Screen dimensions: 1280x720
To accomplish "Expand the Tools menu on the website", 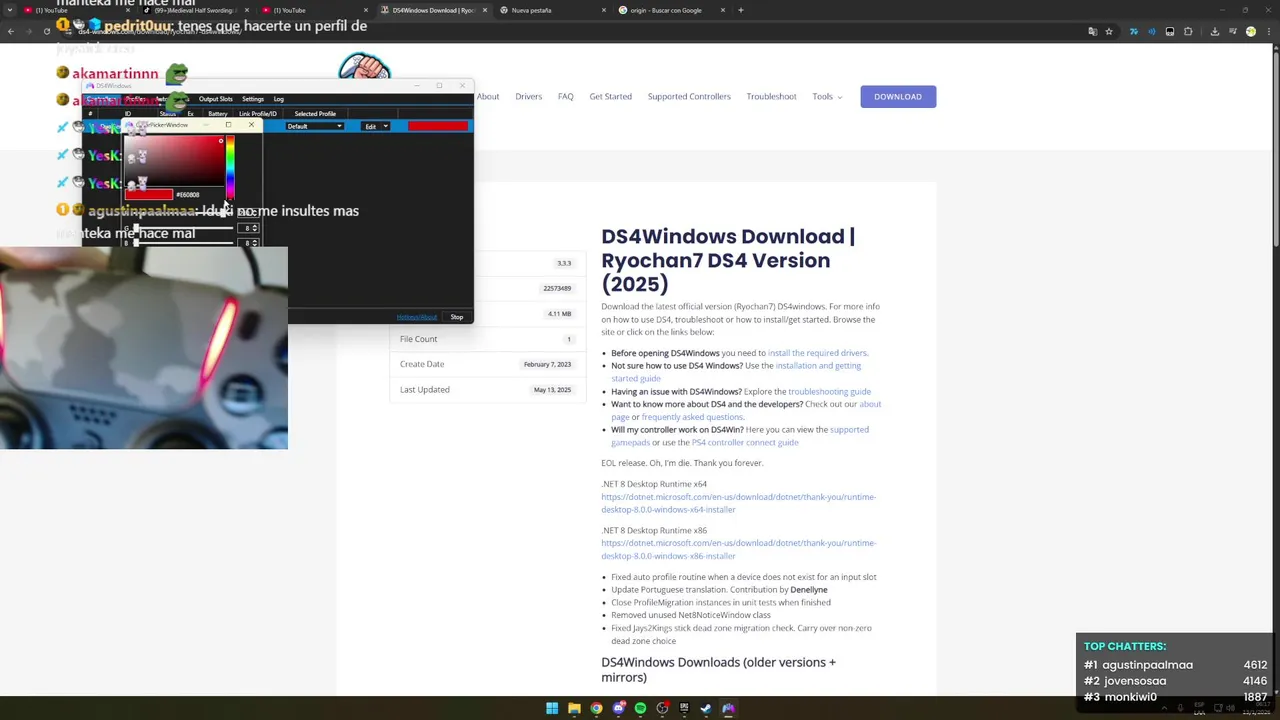I will [827, 97].
